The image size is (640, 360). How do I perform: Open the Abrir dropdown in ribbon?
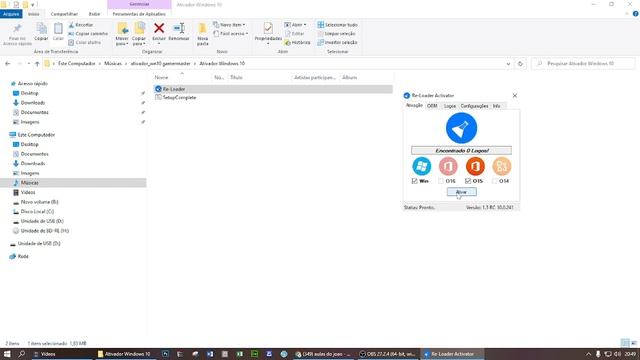click(295, 25)
